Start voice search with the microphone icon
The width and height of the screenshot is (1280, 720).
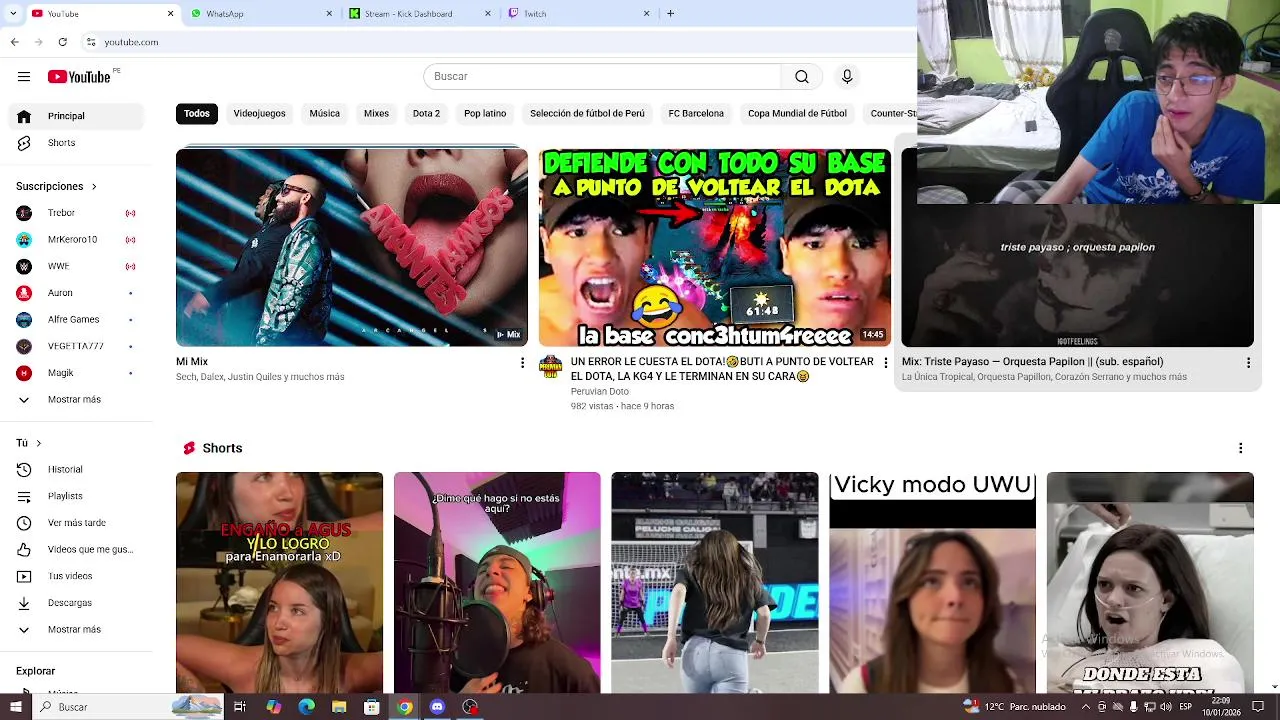coord(847,77)
